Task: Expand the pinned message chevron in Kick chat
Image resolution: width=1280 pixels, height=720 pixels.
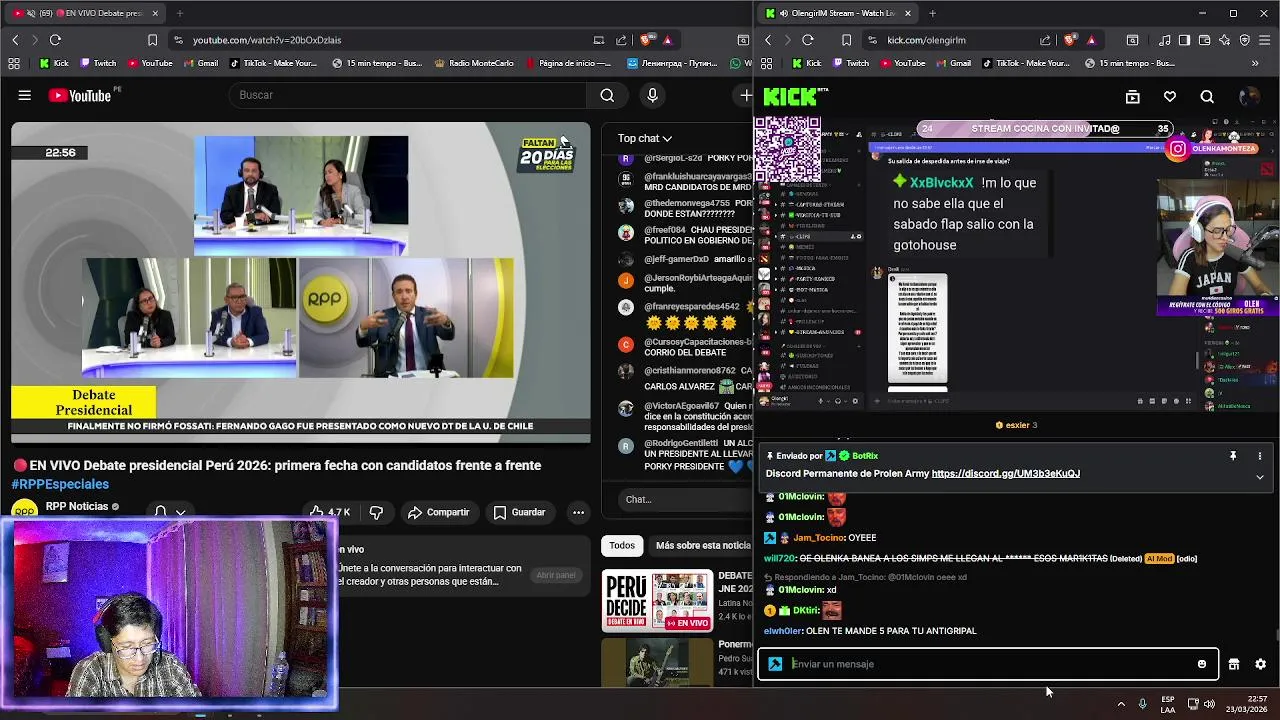Action: (x=1260, y=477)
